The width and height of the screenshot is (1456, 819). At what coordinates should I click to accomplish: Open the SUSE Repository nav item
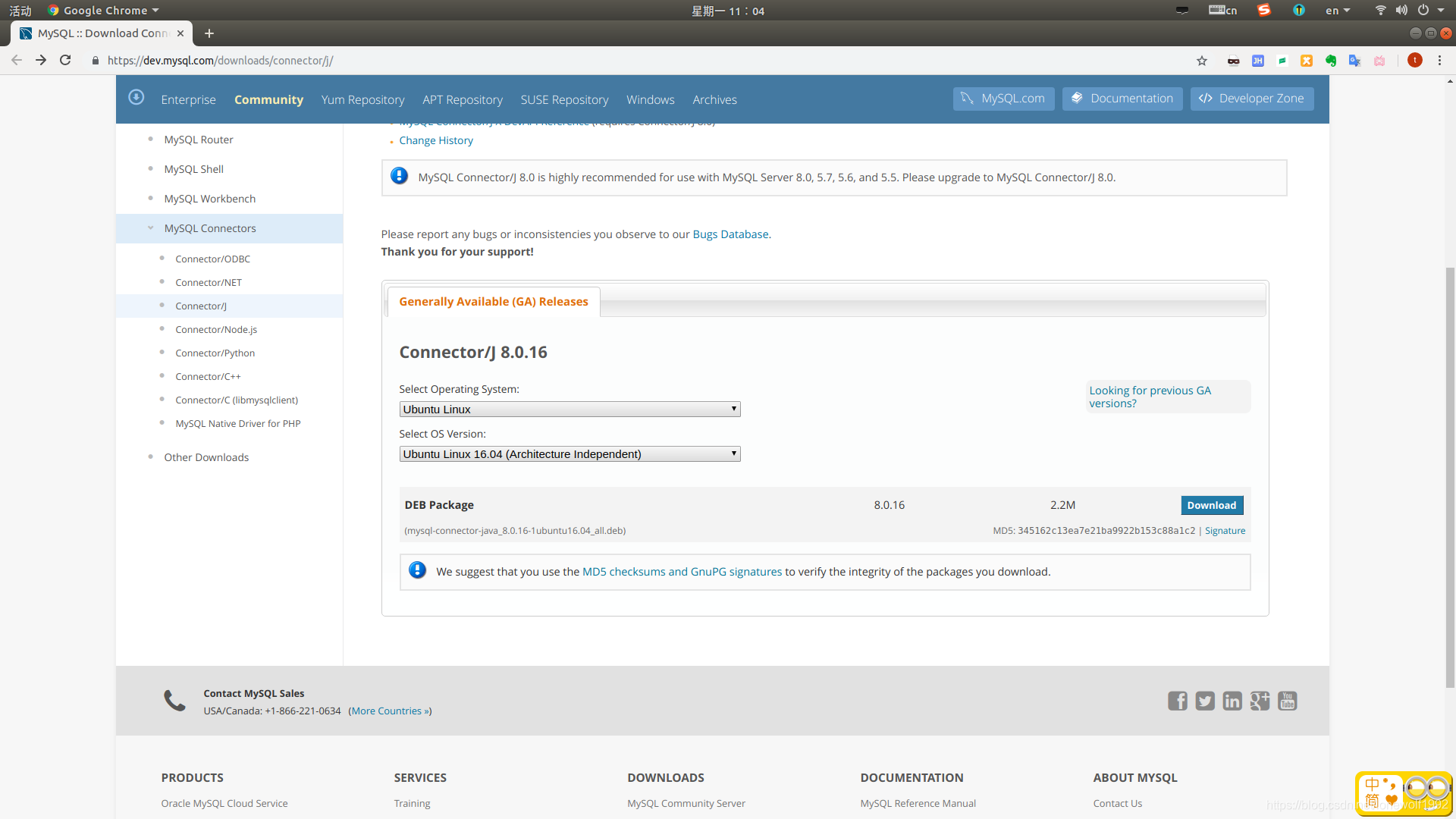[x=564, y=100]
